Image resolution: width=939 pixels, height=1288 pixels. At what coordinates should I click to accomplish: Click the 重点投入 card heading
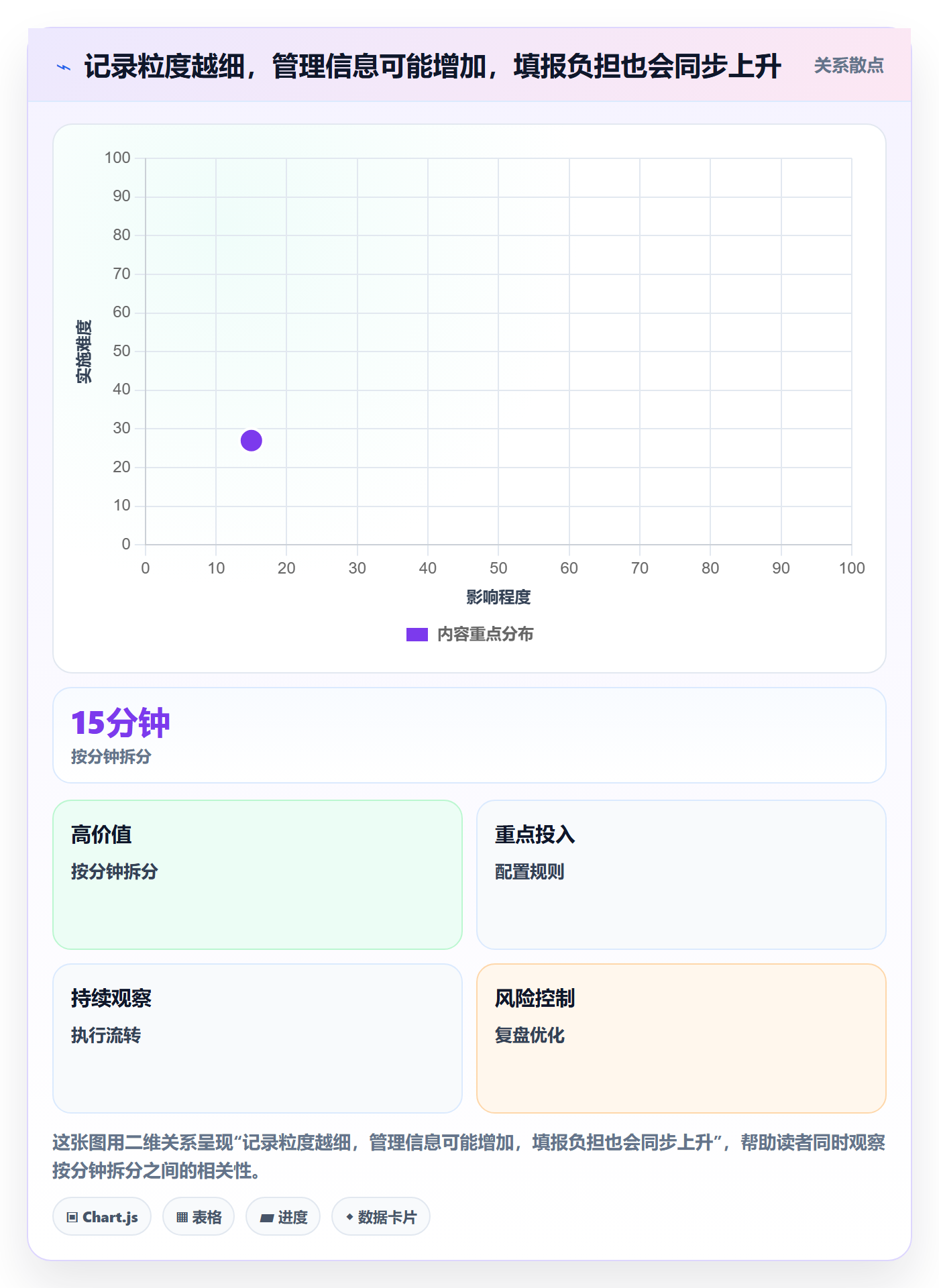click(x=535, y=835)
